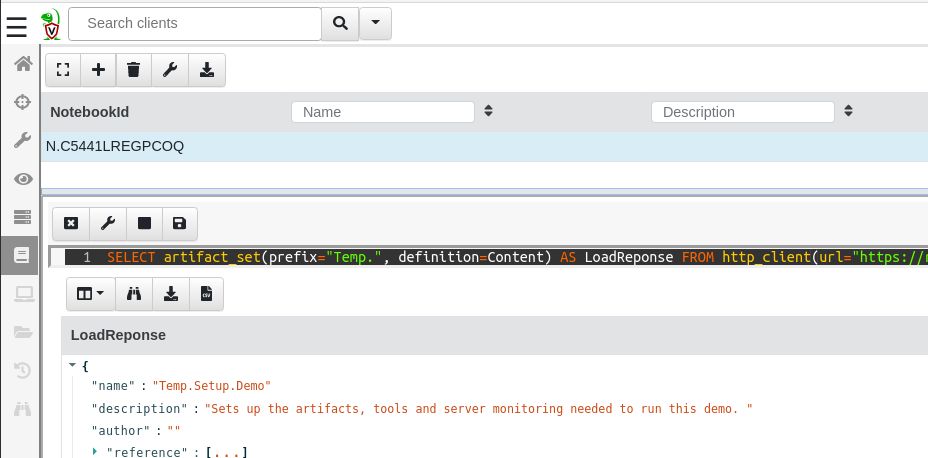The image size is (928, 458).
Task: Expand the collapsed "reference" JSON array
Action: click(95, 452)
